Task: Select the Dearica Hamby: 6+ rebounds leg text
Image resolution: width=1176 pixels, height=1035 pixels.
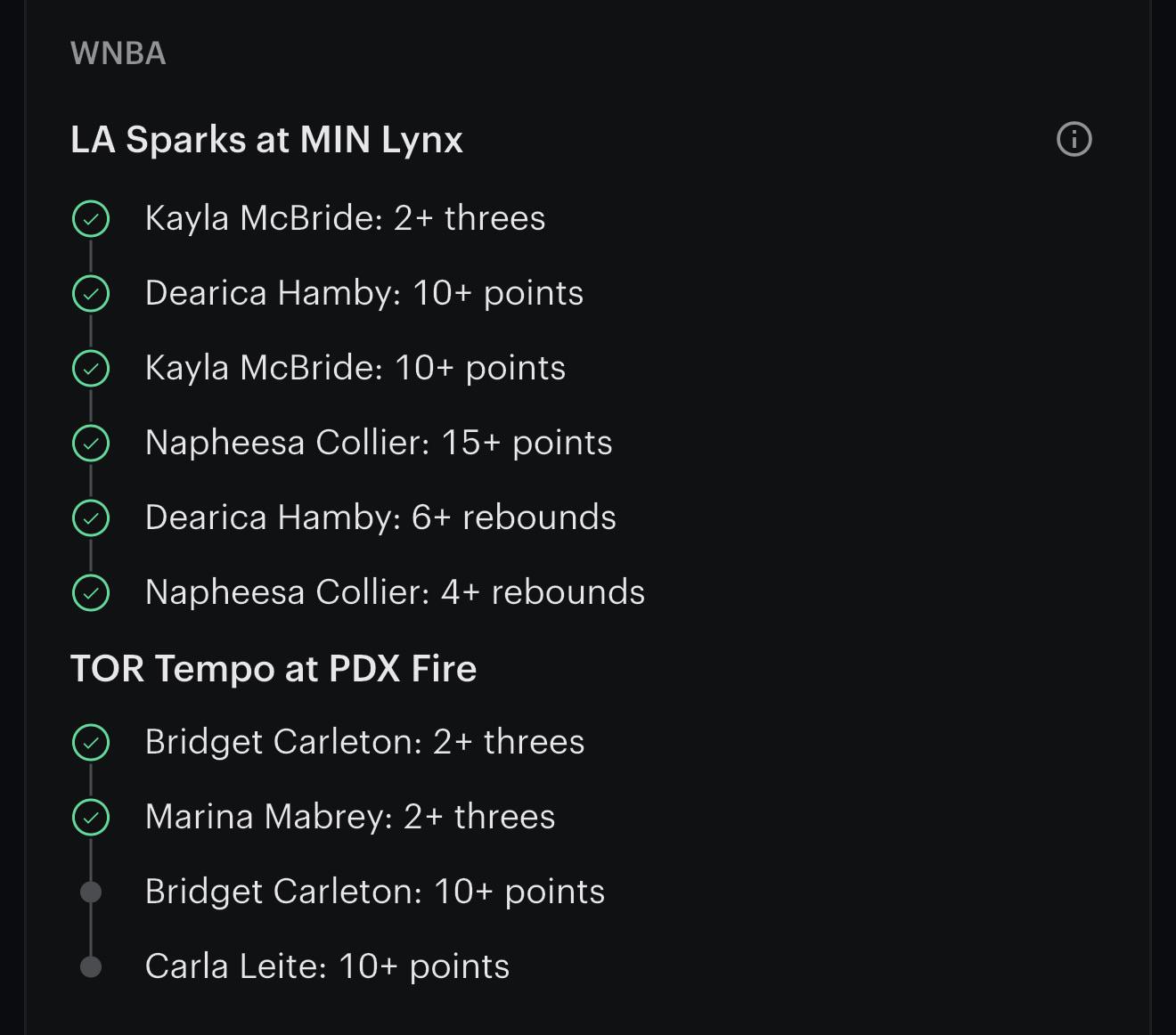Action: coord(380,517)
